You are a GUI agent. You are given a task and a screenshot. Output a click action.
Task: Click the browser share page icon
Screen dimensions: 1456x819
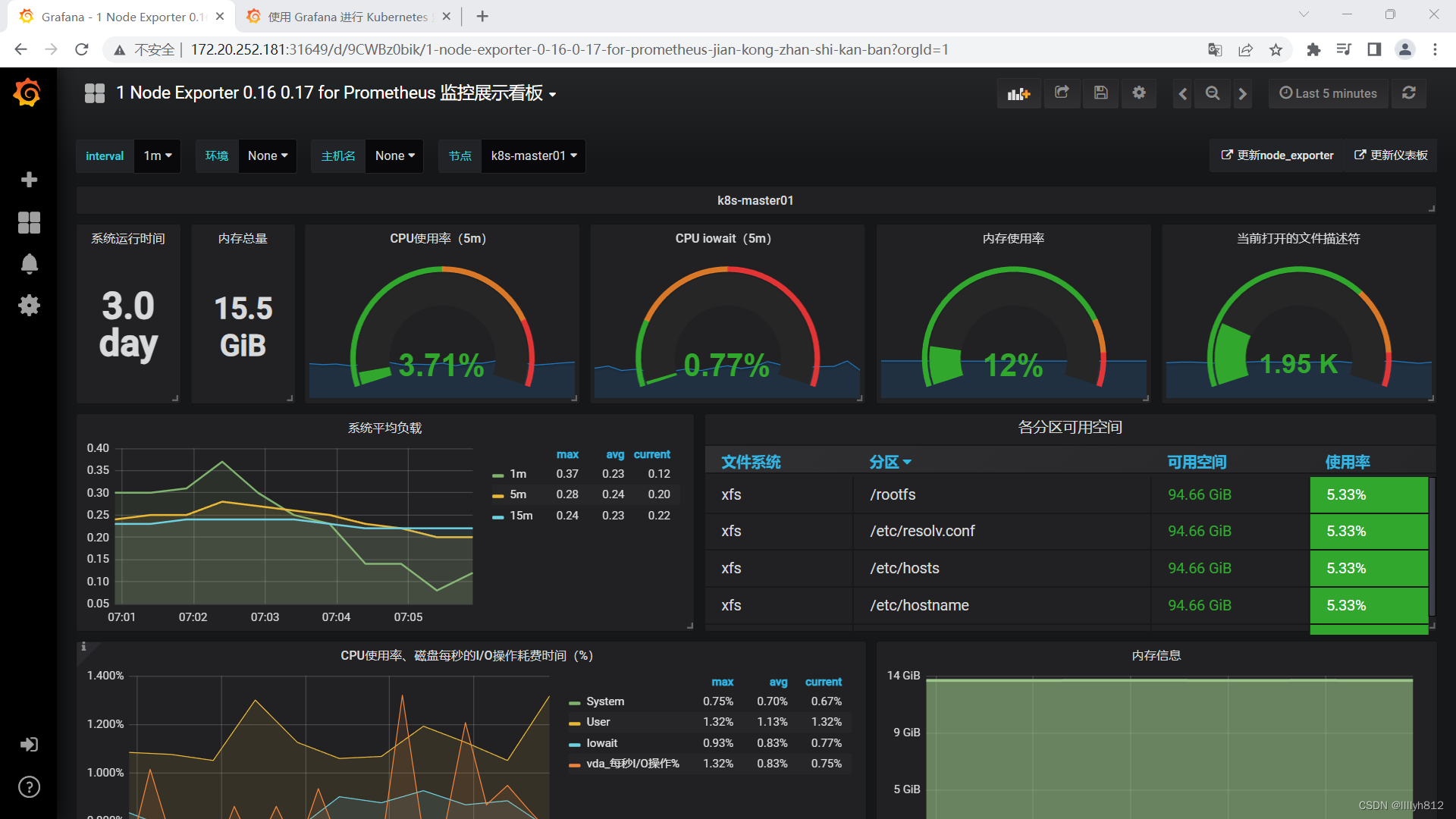[x=1245, y=50]
